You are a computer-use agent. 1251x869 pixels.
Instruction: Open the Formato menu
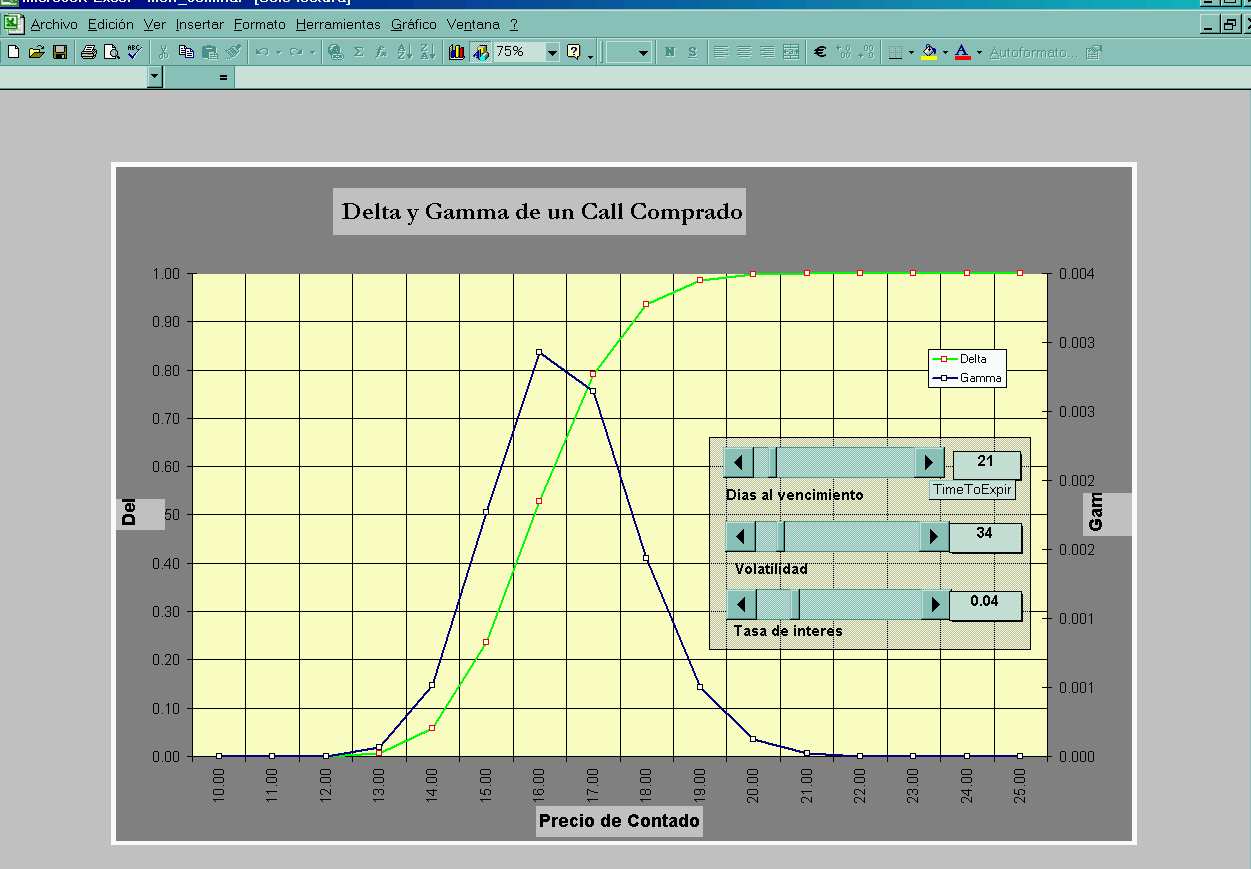click(x=260, y=24)
